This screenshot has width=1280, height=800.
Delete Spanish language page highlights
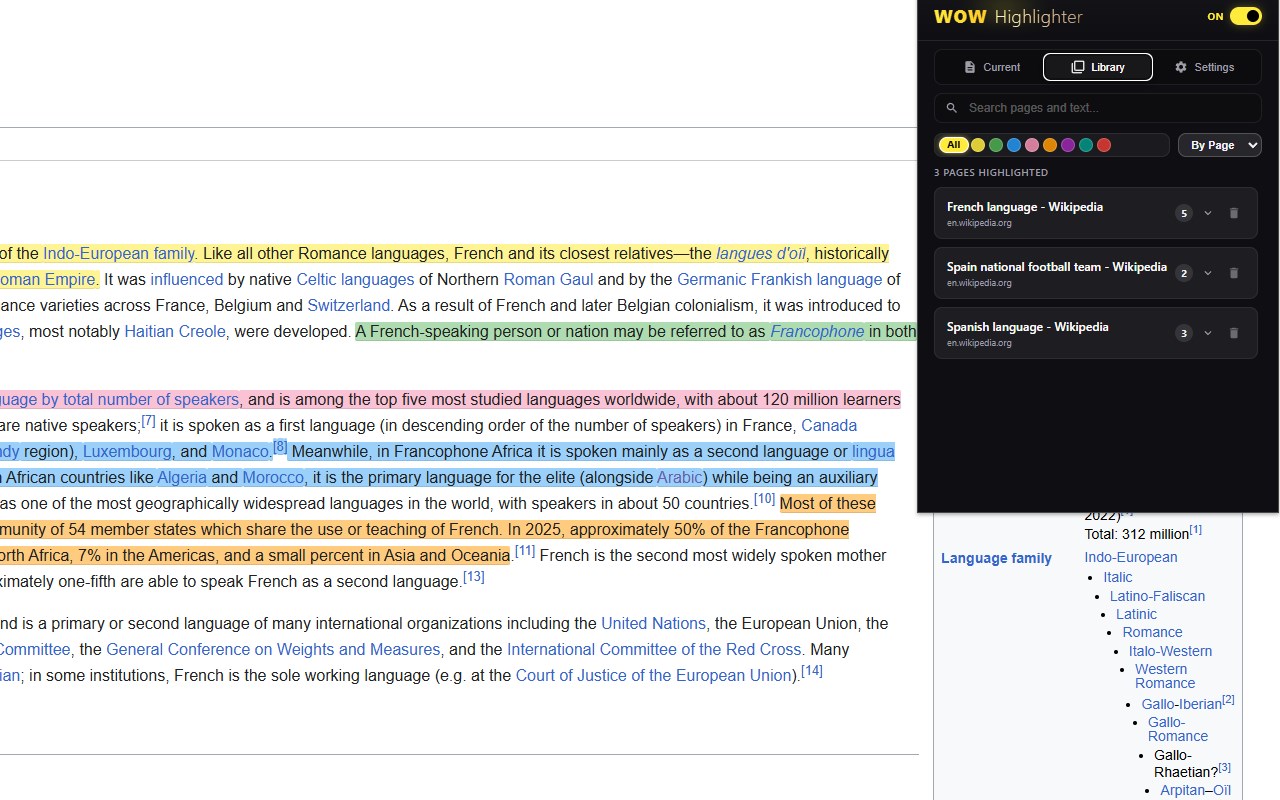click(x=1233, y=333)
